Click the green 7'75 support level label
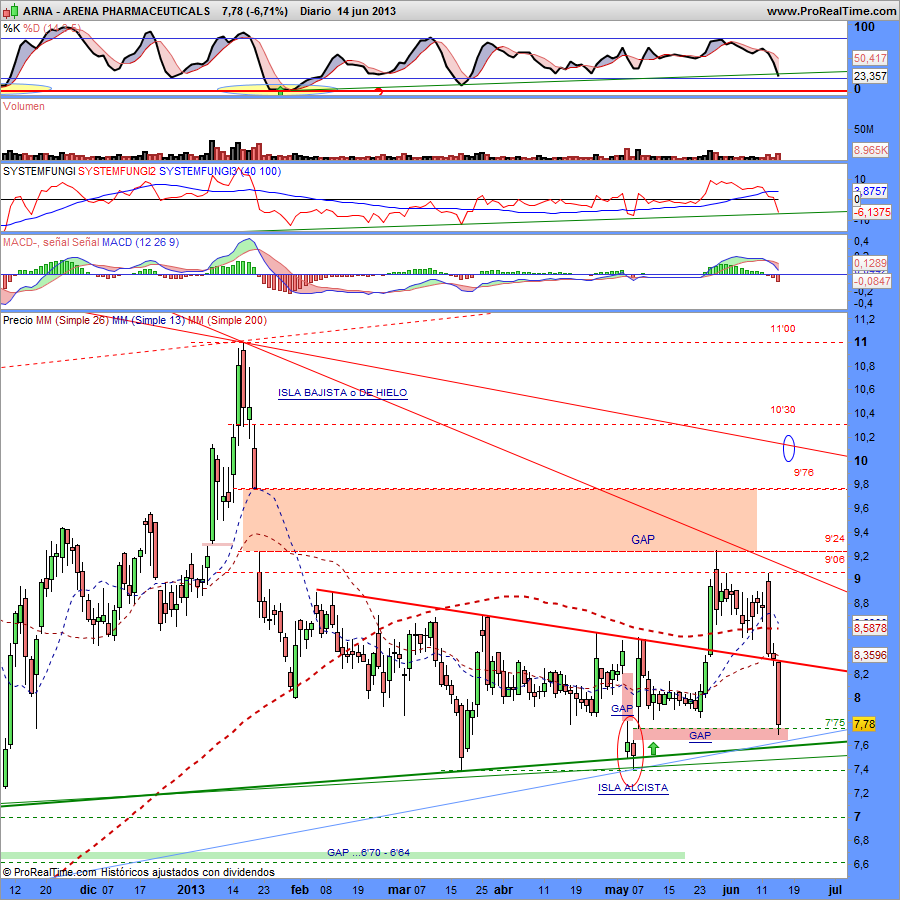900x900 pixels. pos(835,723)
